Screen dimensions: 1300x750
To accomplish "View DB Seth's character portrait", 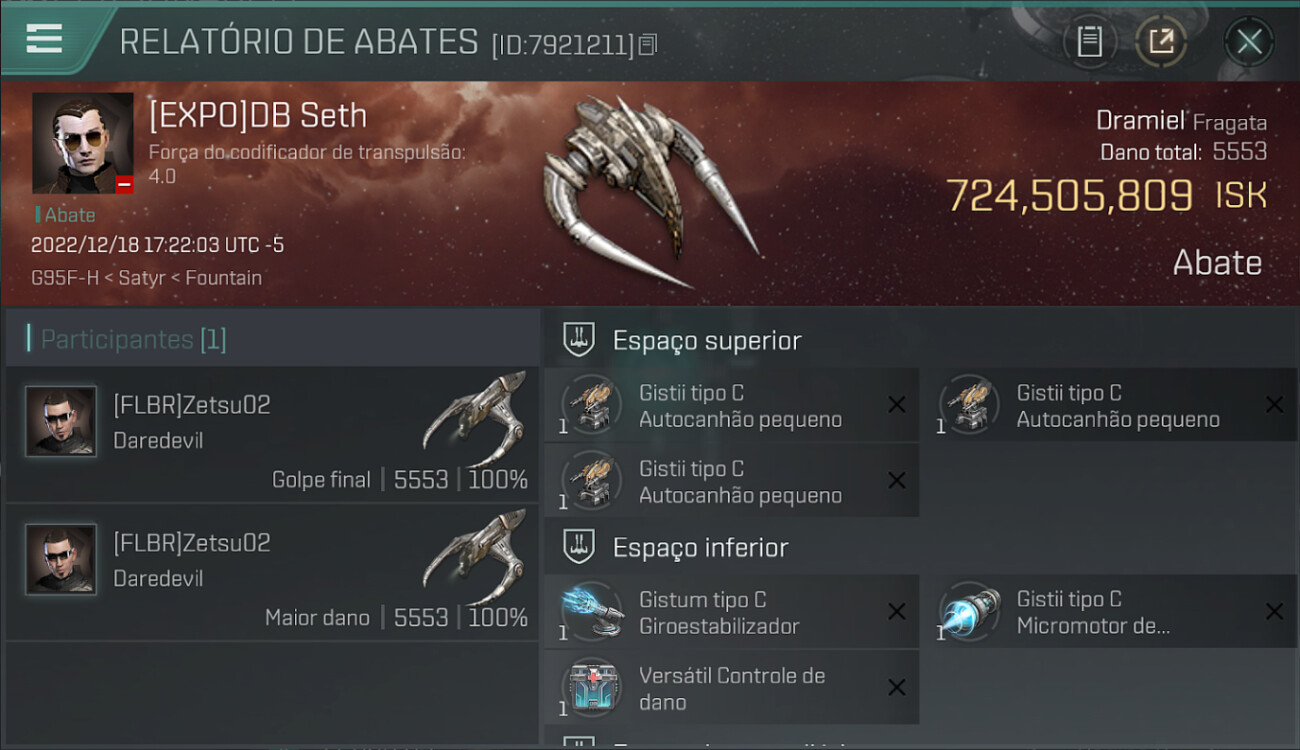I will click(x=83, y=143).
